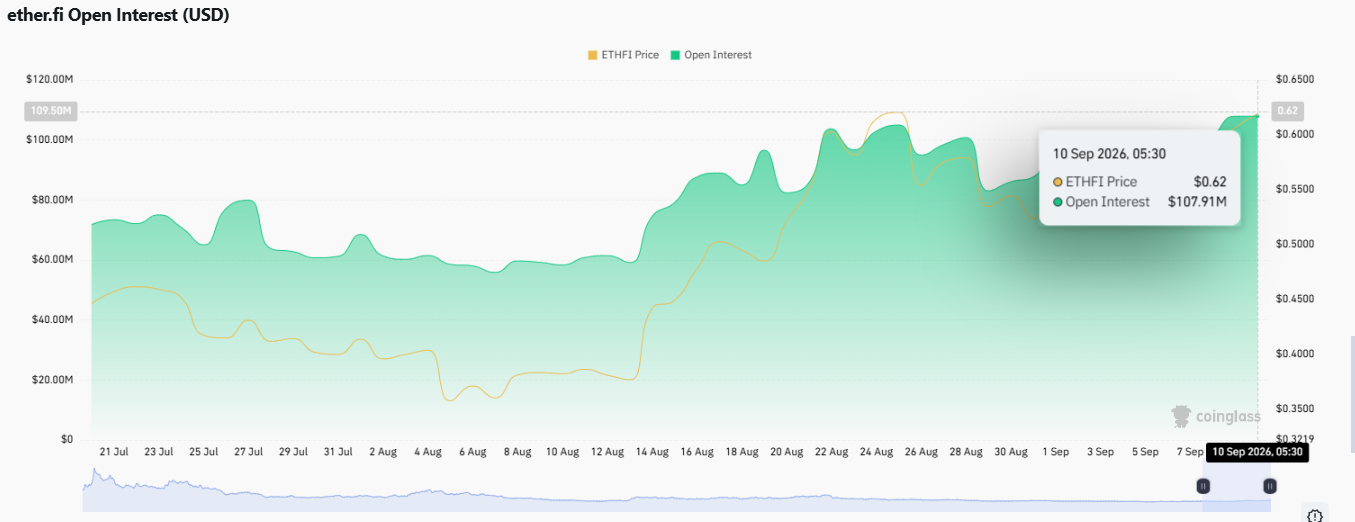Click the $60.00M left-axis label

pyautogui.click(x=53, y=259)
